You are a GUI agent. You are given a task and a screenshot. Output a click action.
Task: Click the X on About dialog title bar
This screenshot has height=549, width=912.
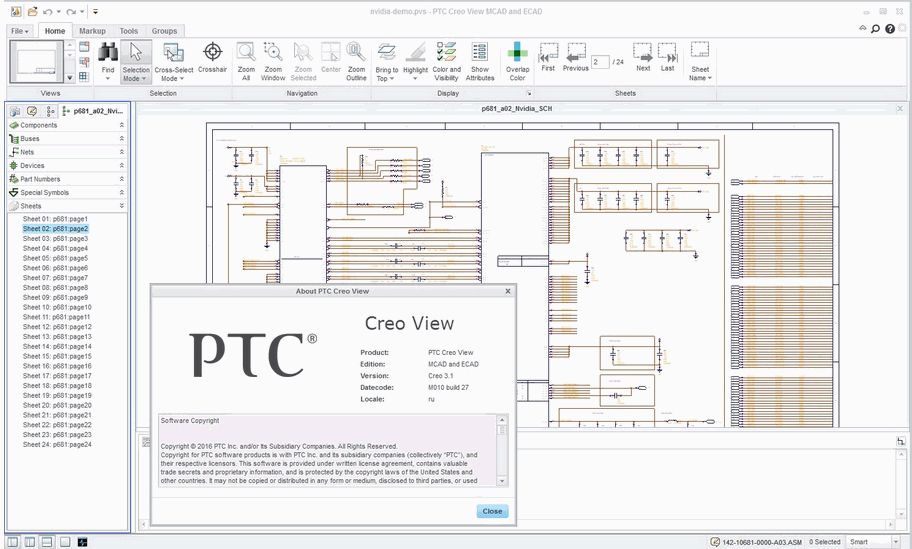pos(508,291)
